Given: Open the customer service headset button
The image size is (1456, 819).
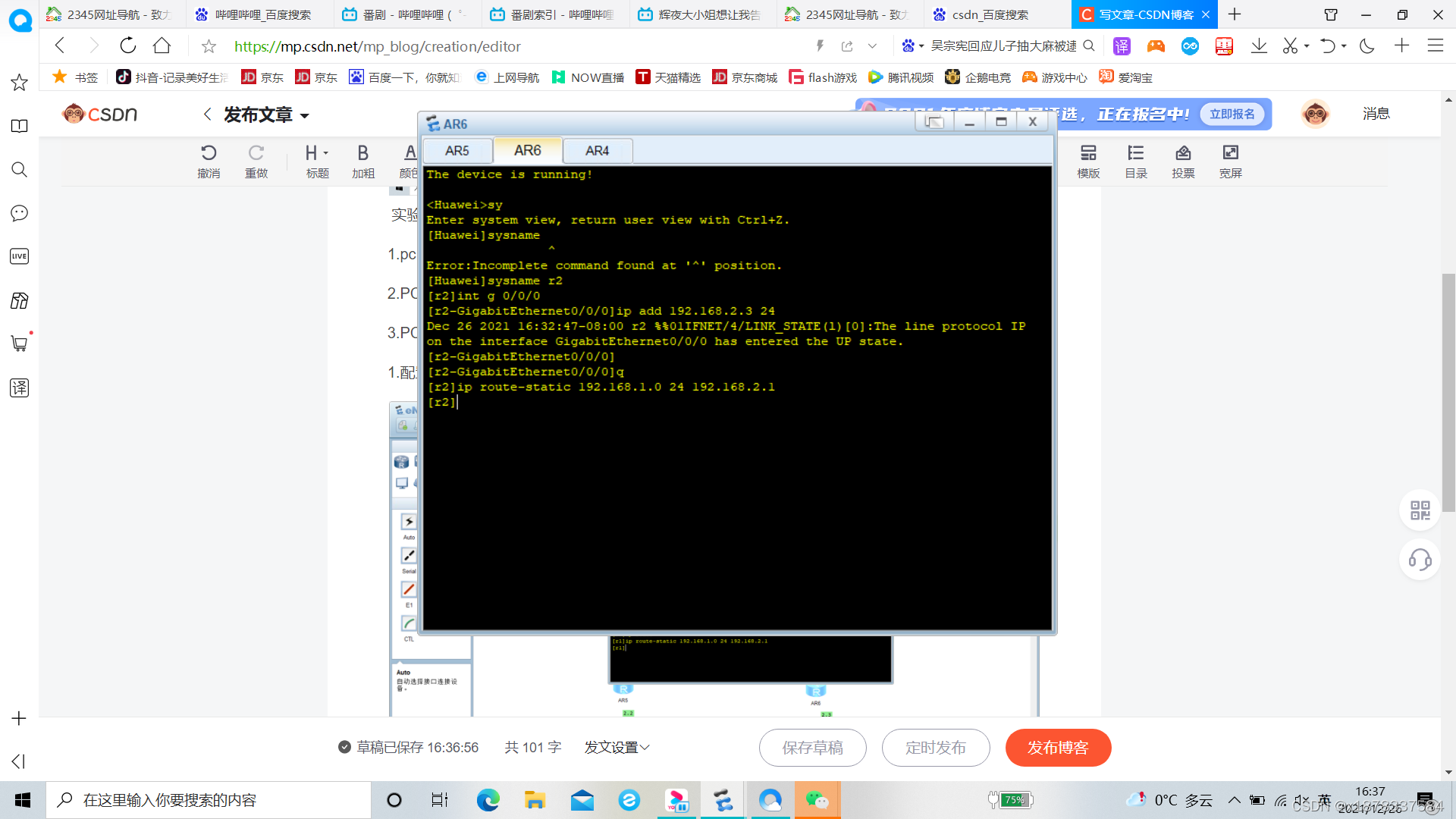Looking at the screenshot, I should pyautogui.click(x=1420, y=560).
